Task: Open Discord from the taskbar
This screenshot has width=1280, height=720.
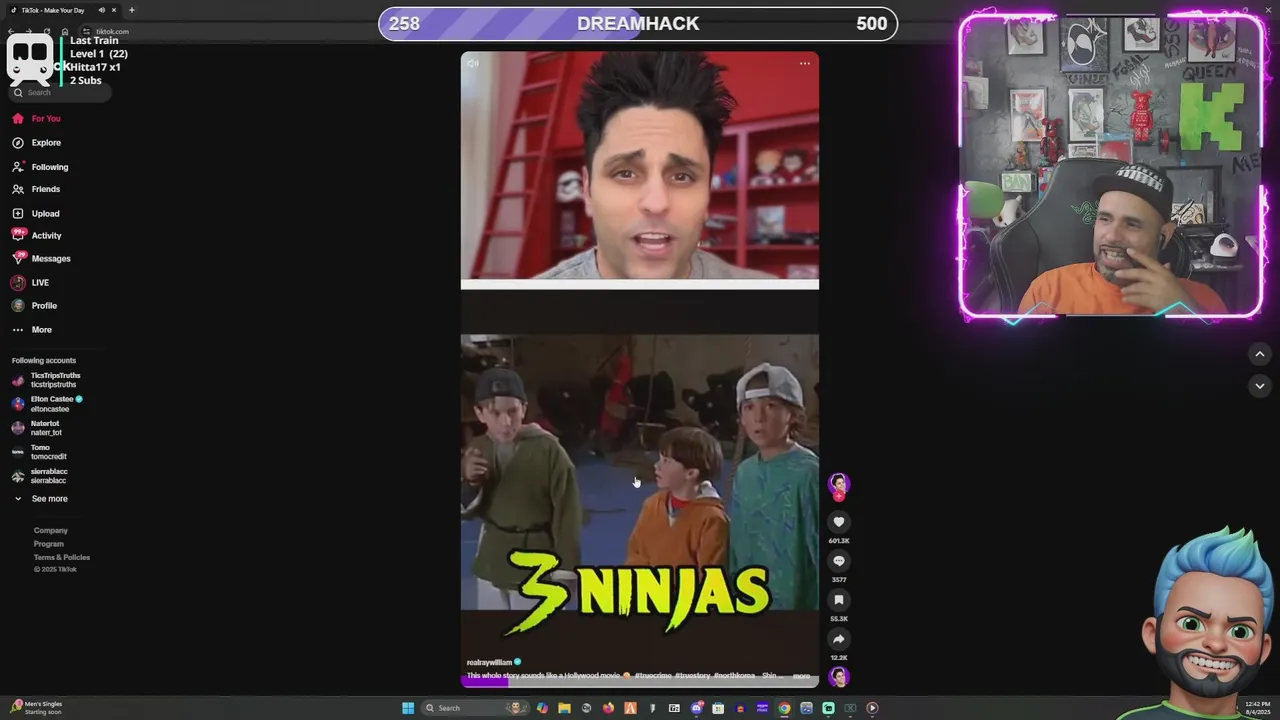Action: pos(697,708)
